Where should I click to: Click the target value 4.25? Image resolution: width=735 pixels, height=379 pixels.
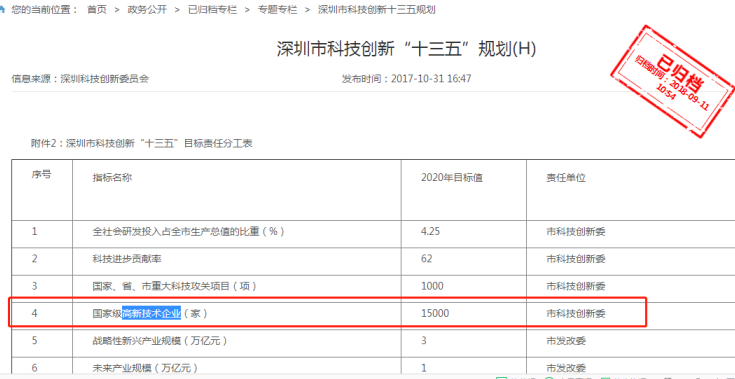point(430,231)
